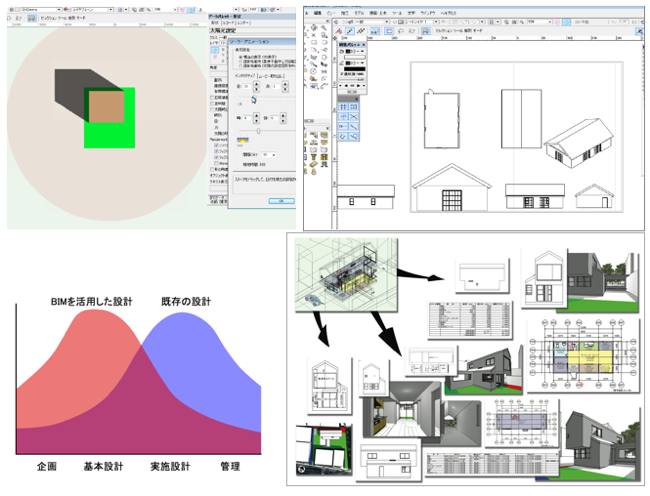
Task: Toggle the third Renderworks checkbox in the info palette
Action: 218,159
